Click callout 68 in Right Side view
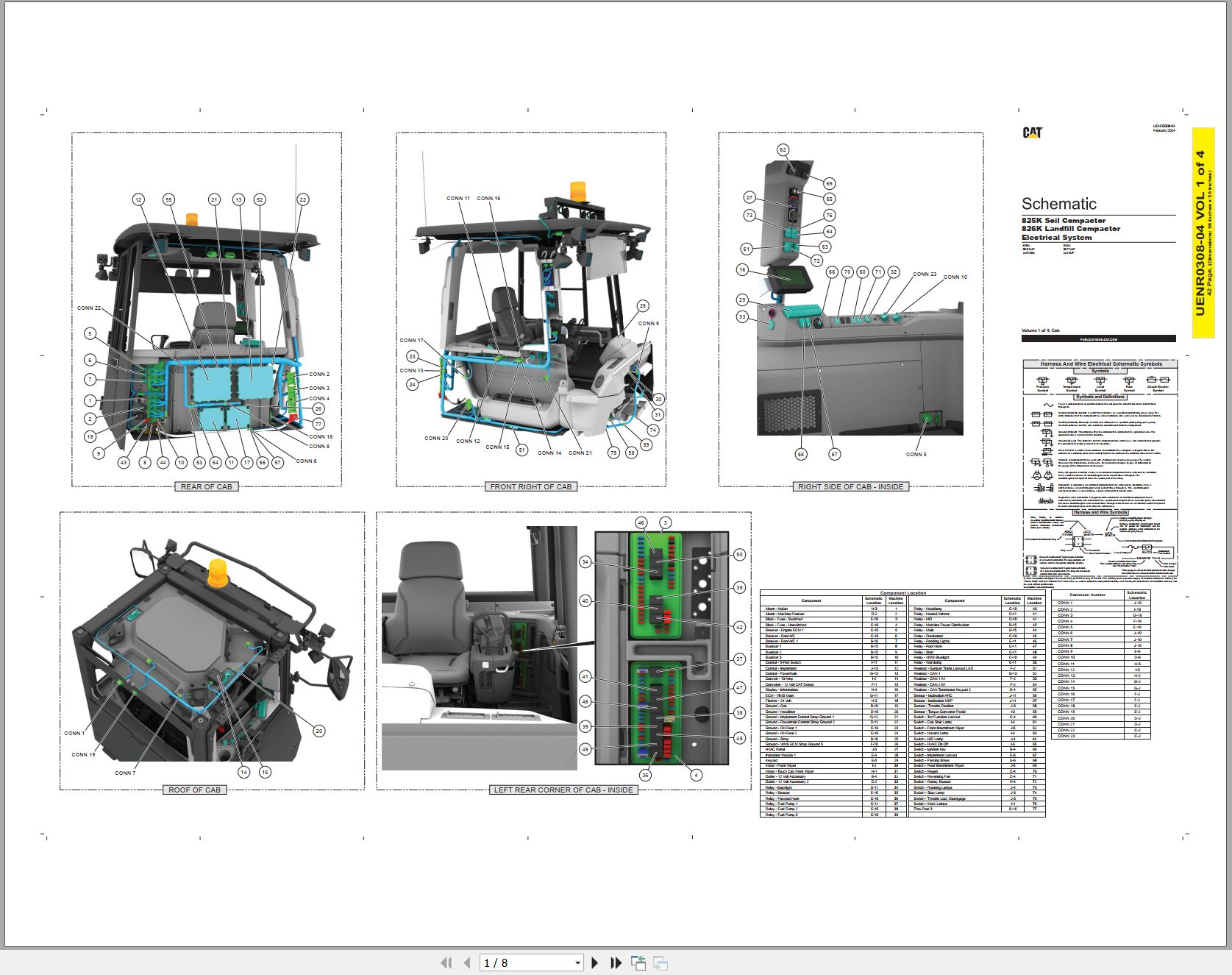Viewport: 1232px width, 975px height. [801, 455]
